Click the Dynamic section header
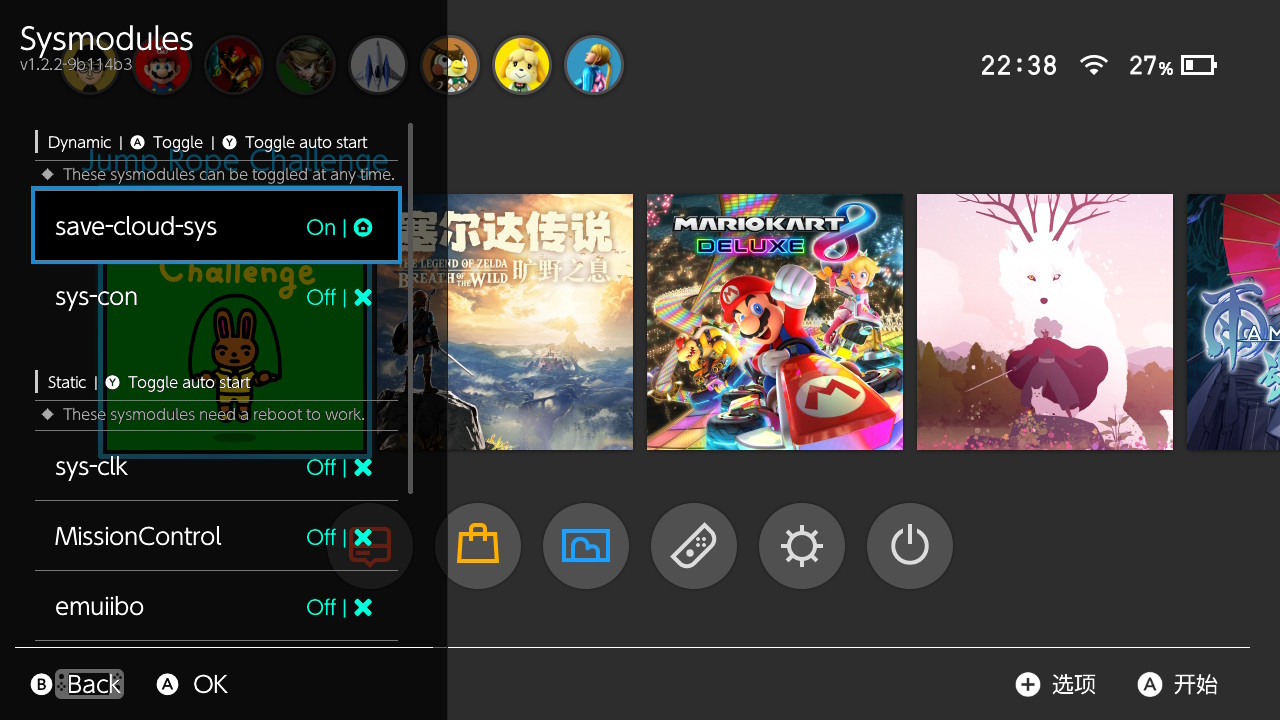The image size is (1280, 720). pos(79,142)
